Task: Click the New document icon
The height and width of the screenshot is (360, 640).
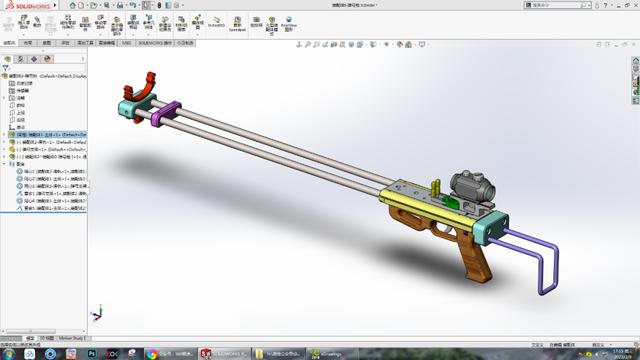Action: tap(82, 5)
